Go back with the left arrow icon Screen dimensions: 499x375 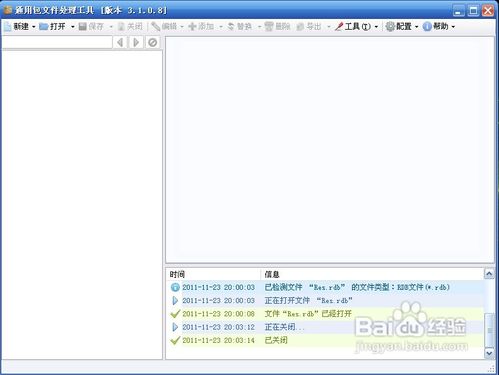point(120,42)
